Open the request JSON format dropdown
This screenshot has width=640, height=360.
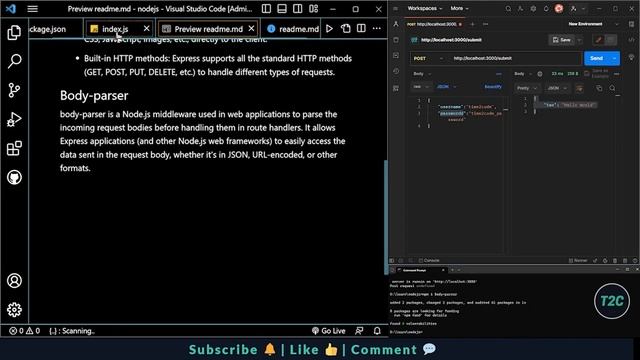(x=447, y=87)
